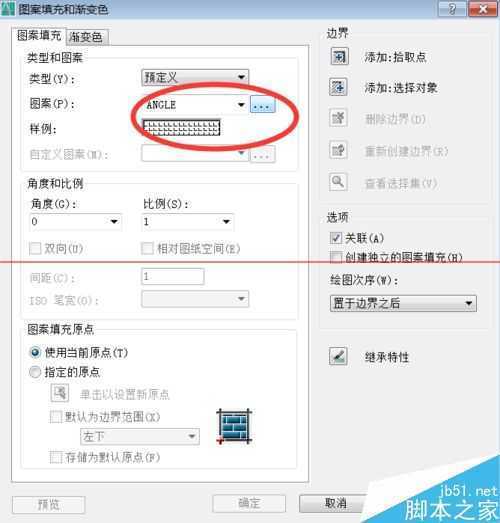Click the set new origin (单击以设置新原点) icon
The width and height of the screenshot is (500, 523).
tap(60, 393)
